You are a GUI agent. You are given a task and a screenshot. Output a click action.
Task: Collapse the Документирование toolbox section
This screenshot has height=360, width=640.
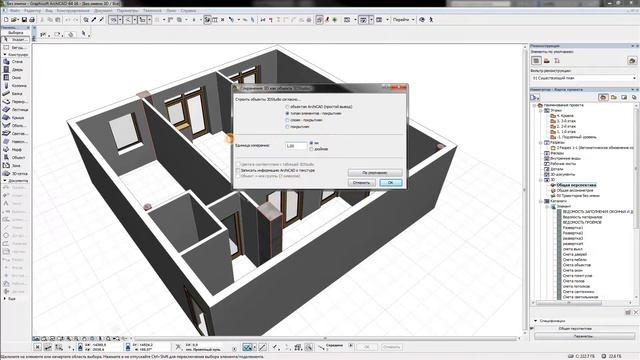pyautogui.click(x=5, y=180)
